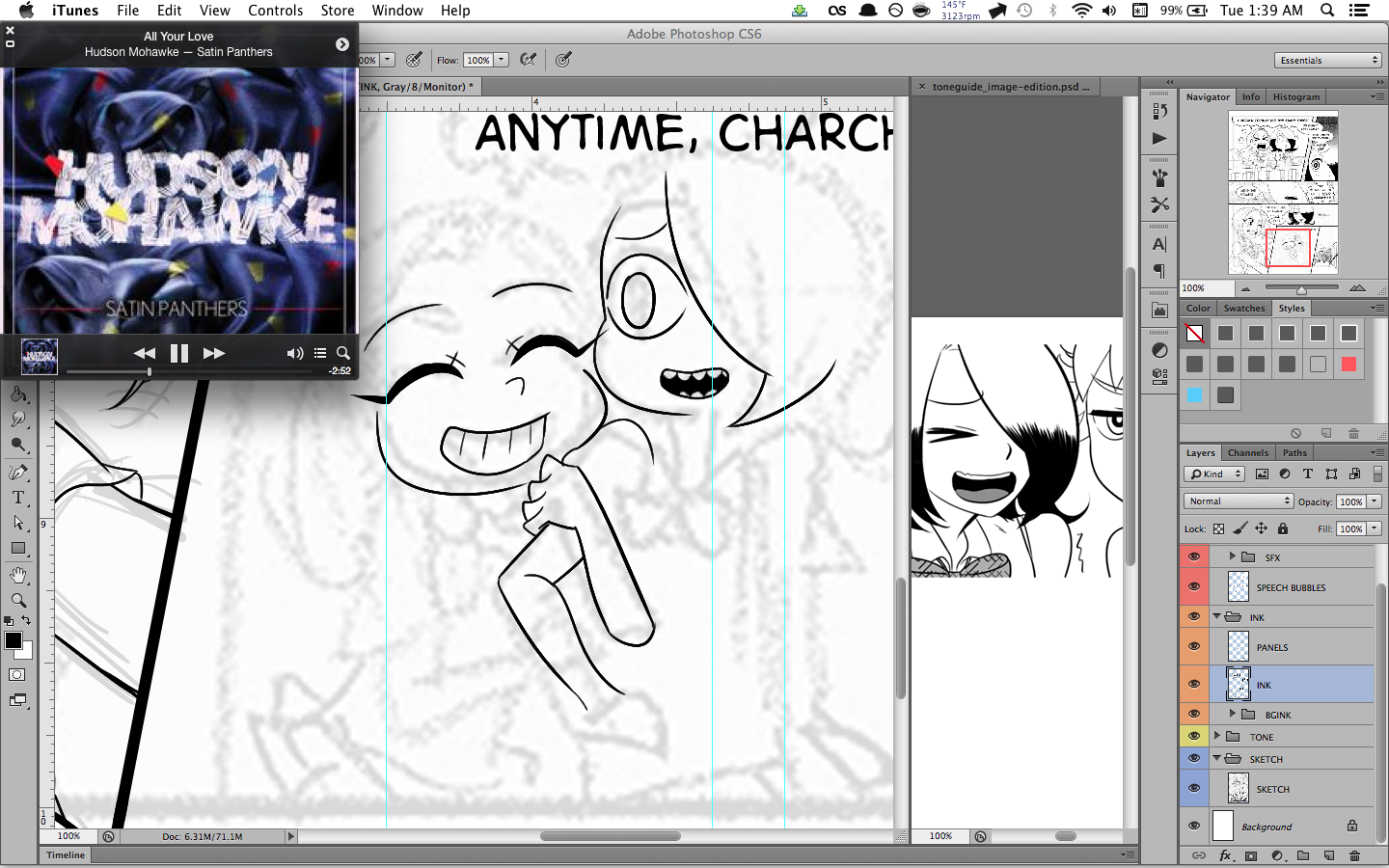Click the red color style swatch
The width and height of the screenshot is (1389, 868).
tap(1348, 365)
